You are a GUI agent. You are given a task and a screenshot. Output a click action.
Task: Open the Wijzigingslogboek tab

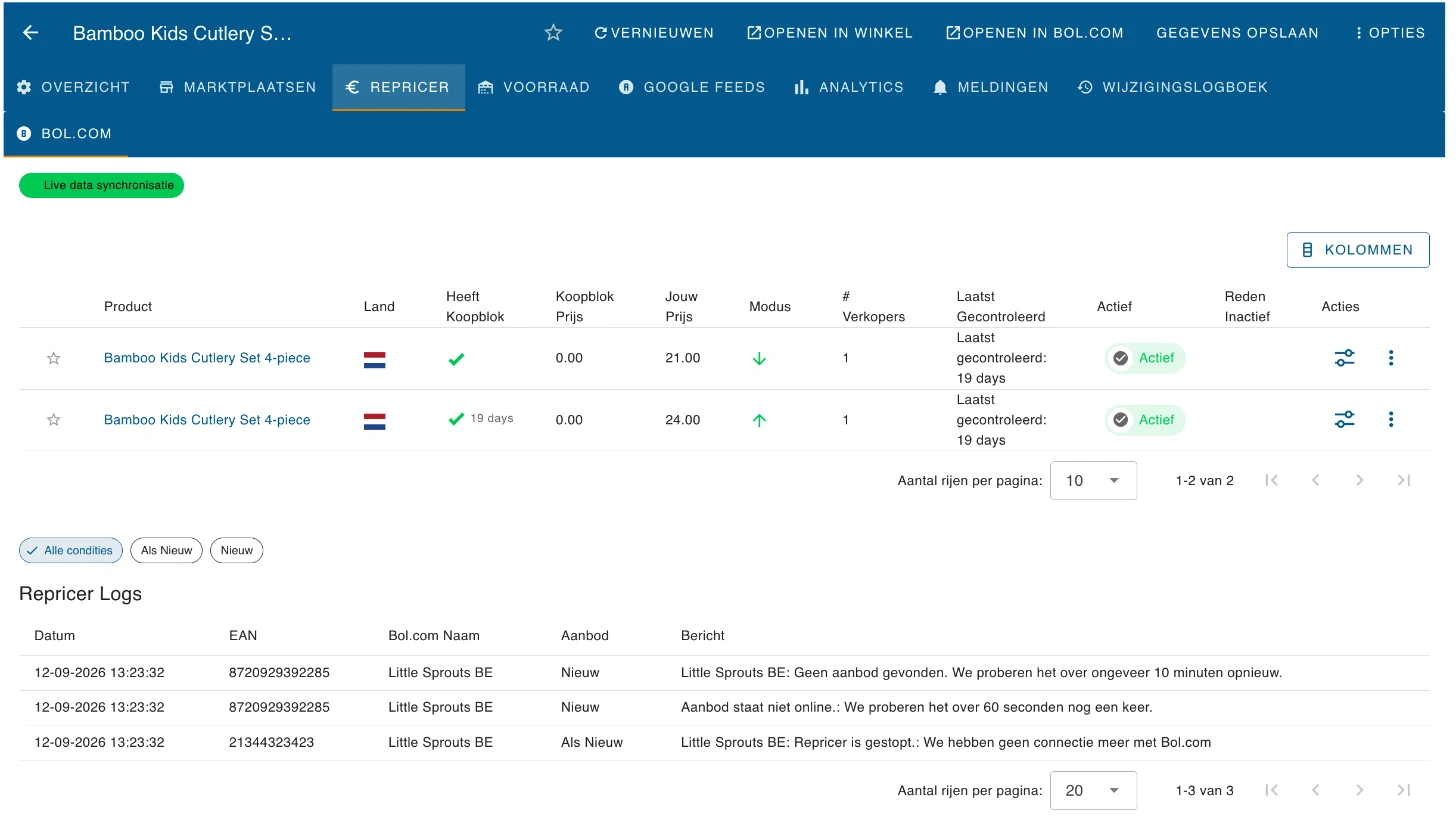point(1172,87)
